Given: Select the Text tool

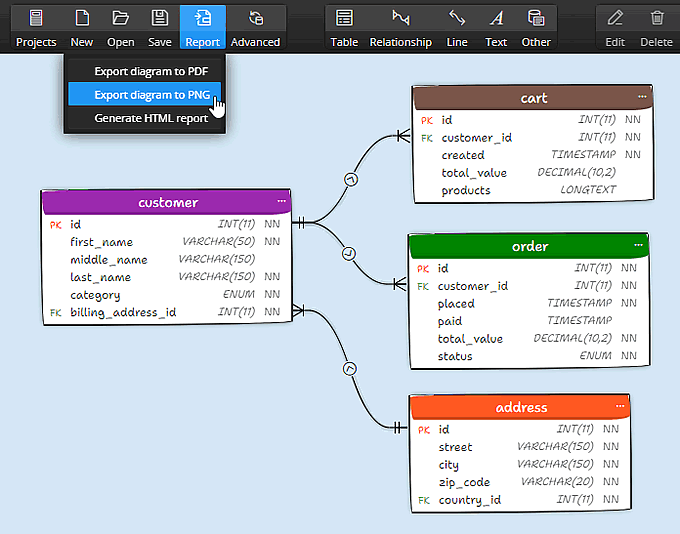Looking at the screenshot, I should (496, 27).
